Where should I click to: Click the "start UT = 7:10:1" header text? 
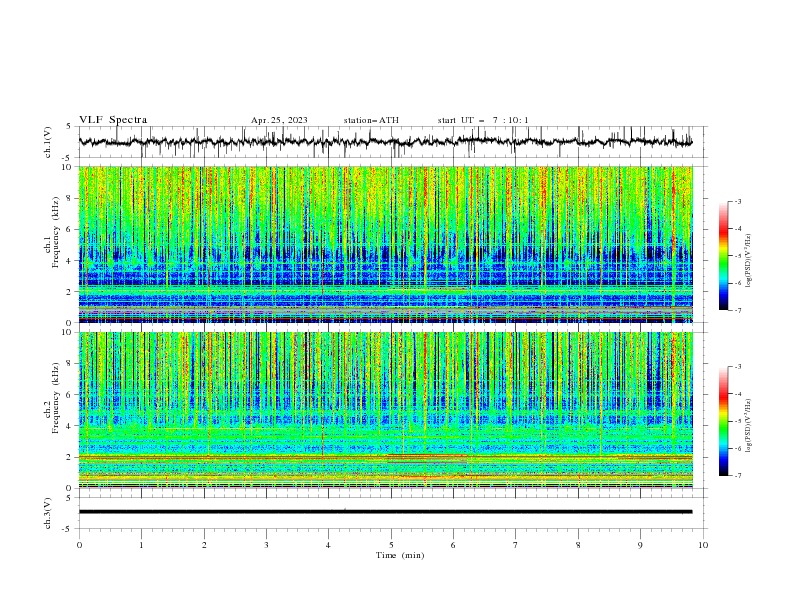(x=483, y=120)
